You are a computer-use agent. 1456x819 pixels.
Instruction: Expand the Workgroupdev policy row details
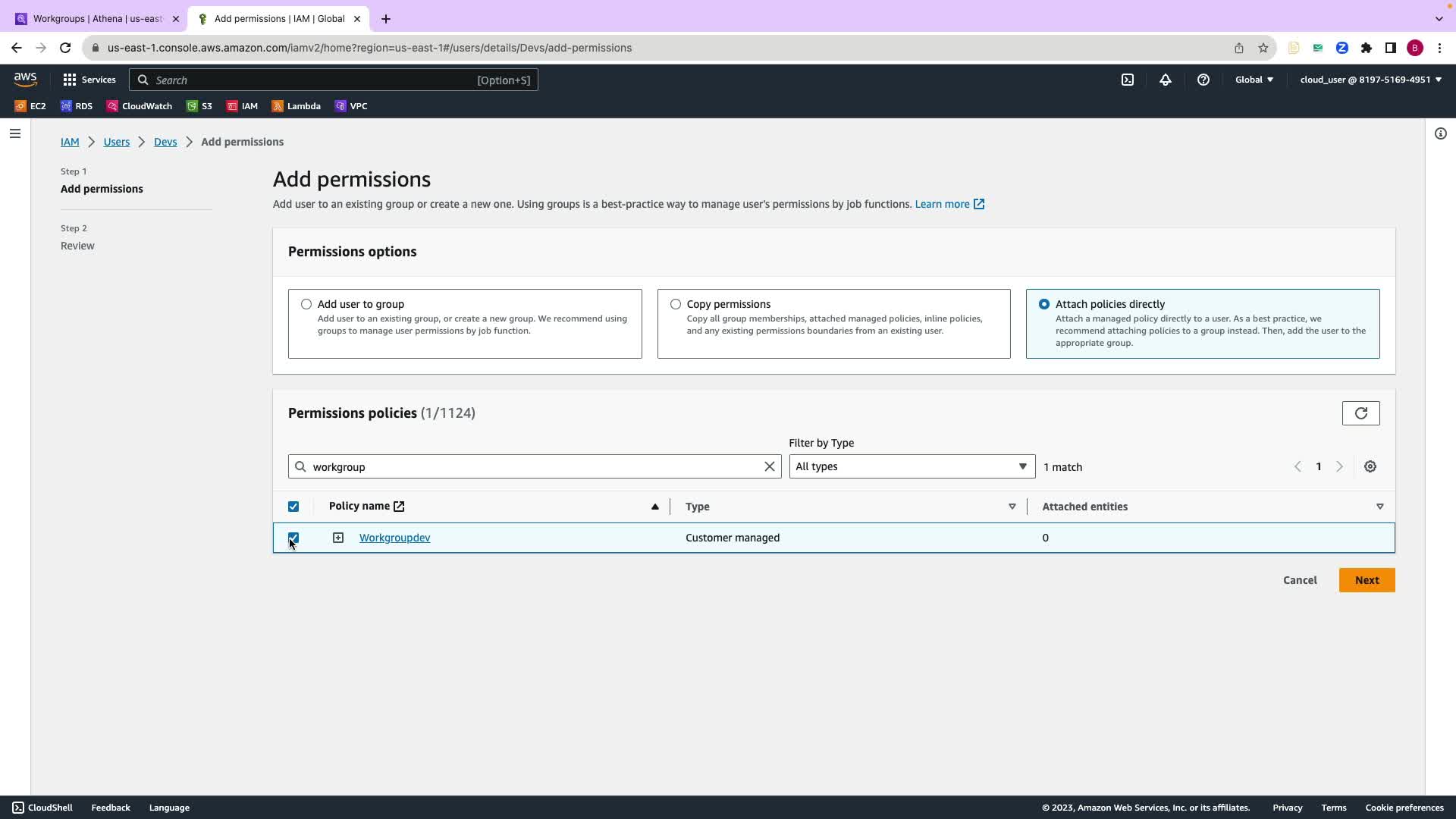point(338,538)
